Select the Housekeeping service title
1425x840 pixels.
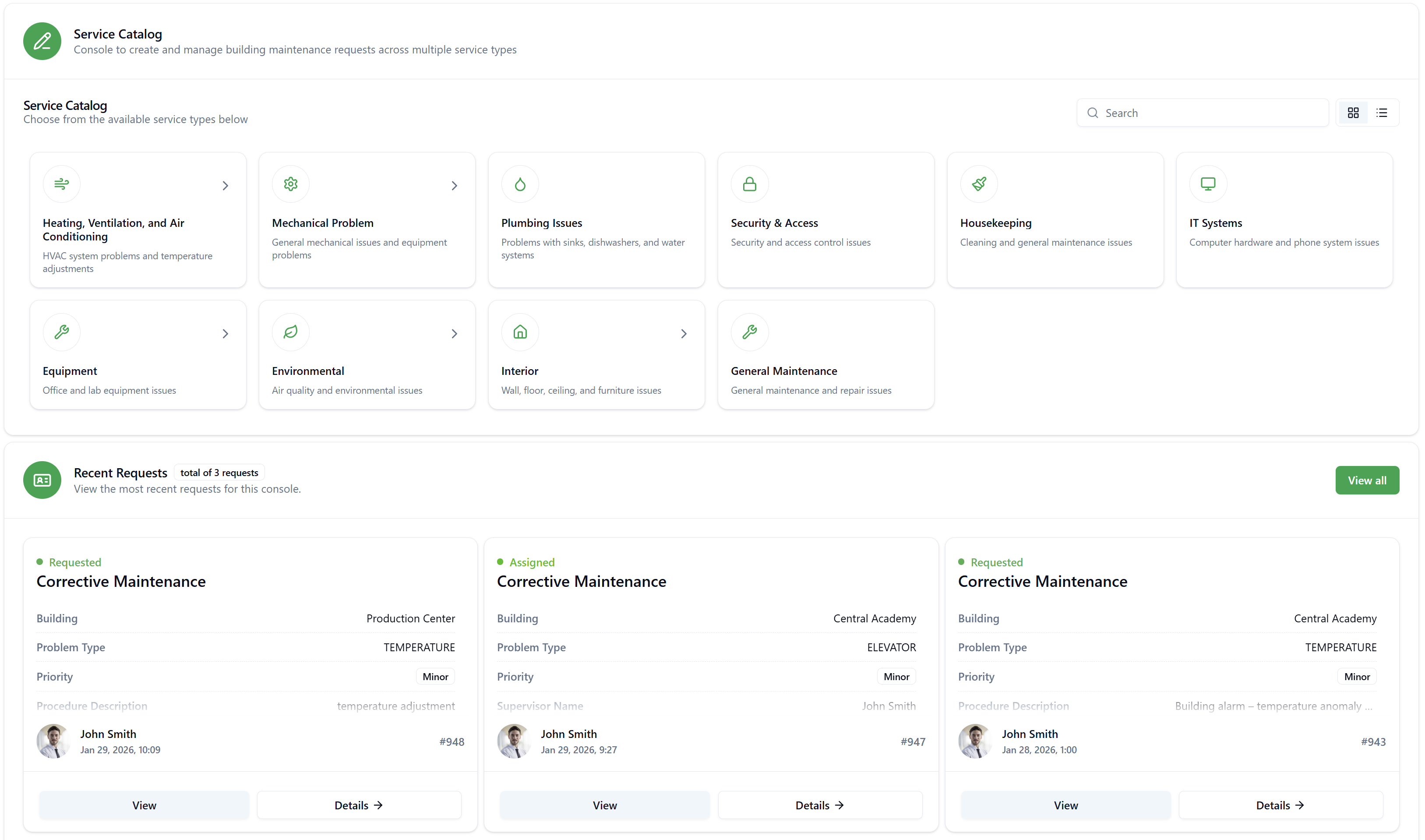[x=996, y=223]
